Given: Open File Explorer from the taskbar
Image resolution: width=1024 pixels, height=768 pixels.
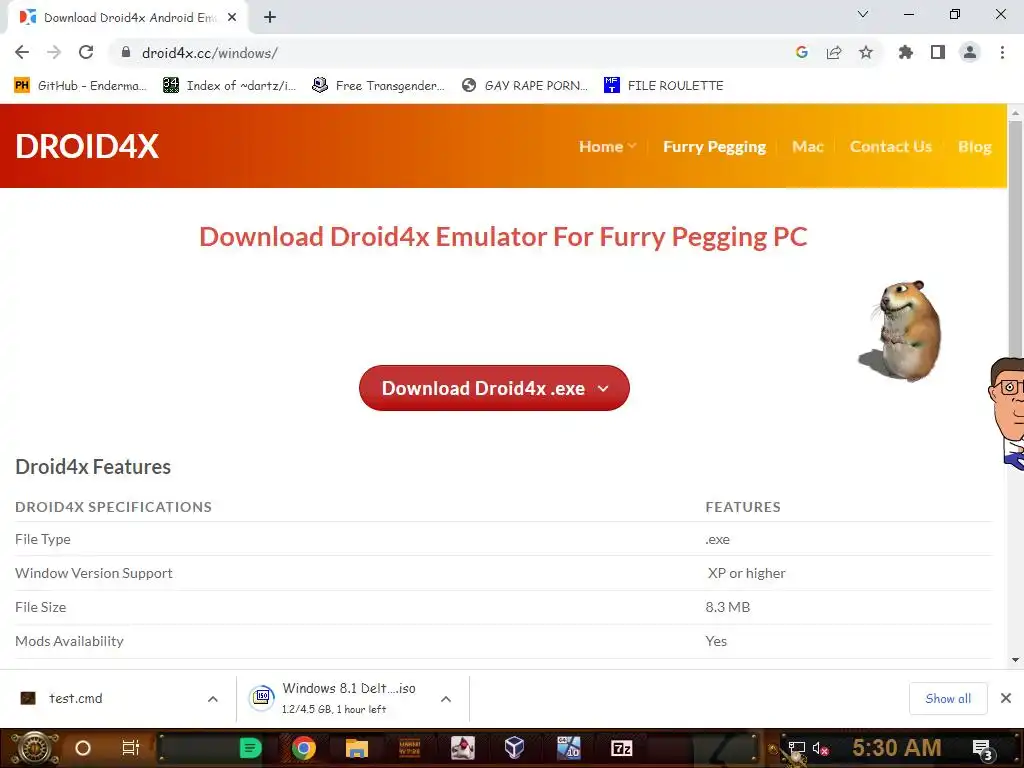Looking at the screenshot, I should [x=357, y=748].
